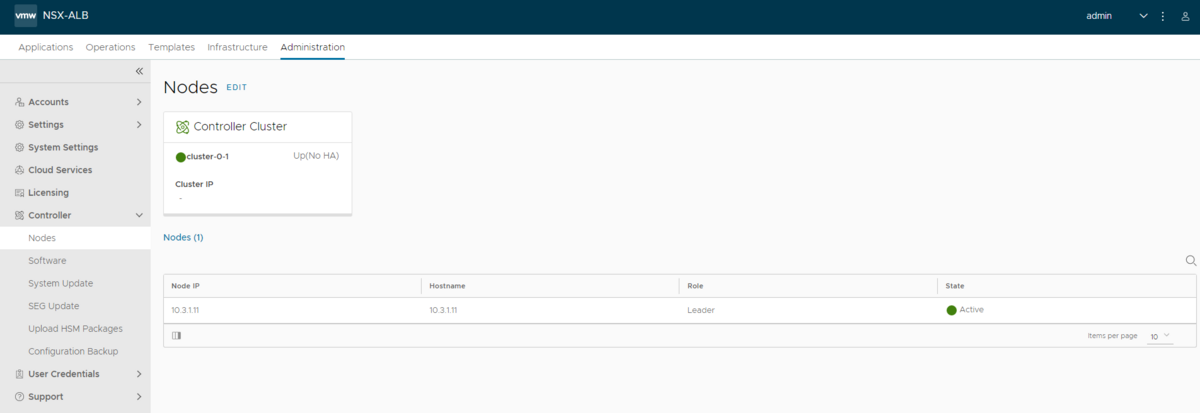Expand the Support menu chevron
The image size is (1200, 413).
coord(139,397)
